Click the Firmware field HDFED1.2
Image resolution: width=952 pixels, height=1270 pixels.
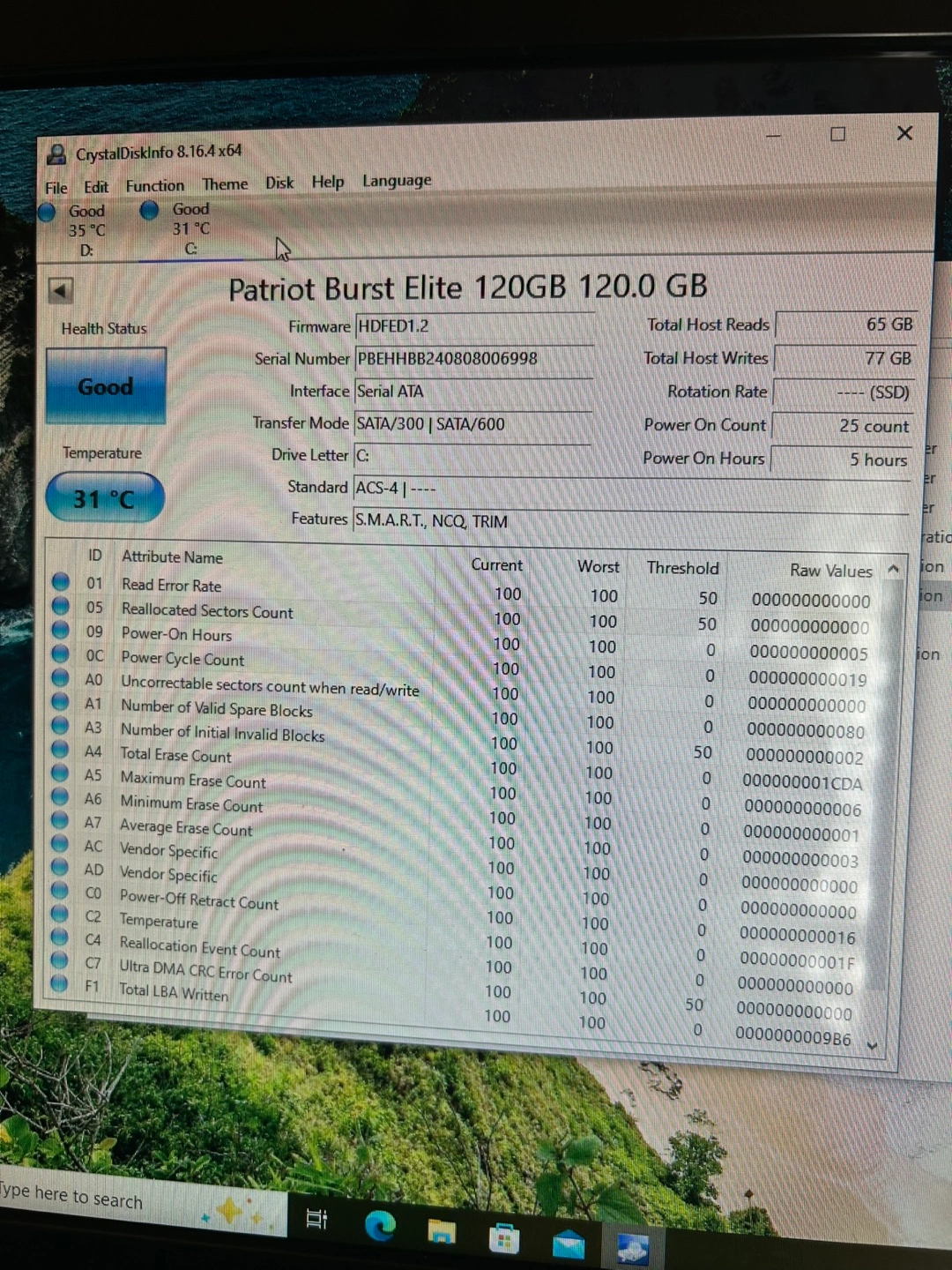coord(473,326)
